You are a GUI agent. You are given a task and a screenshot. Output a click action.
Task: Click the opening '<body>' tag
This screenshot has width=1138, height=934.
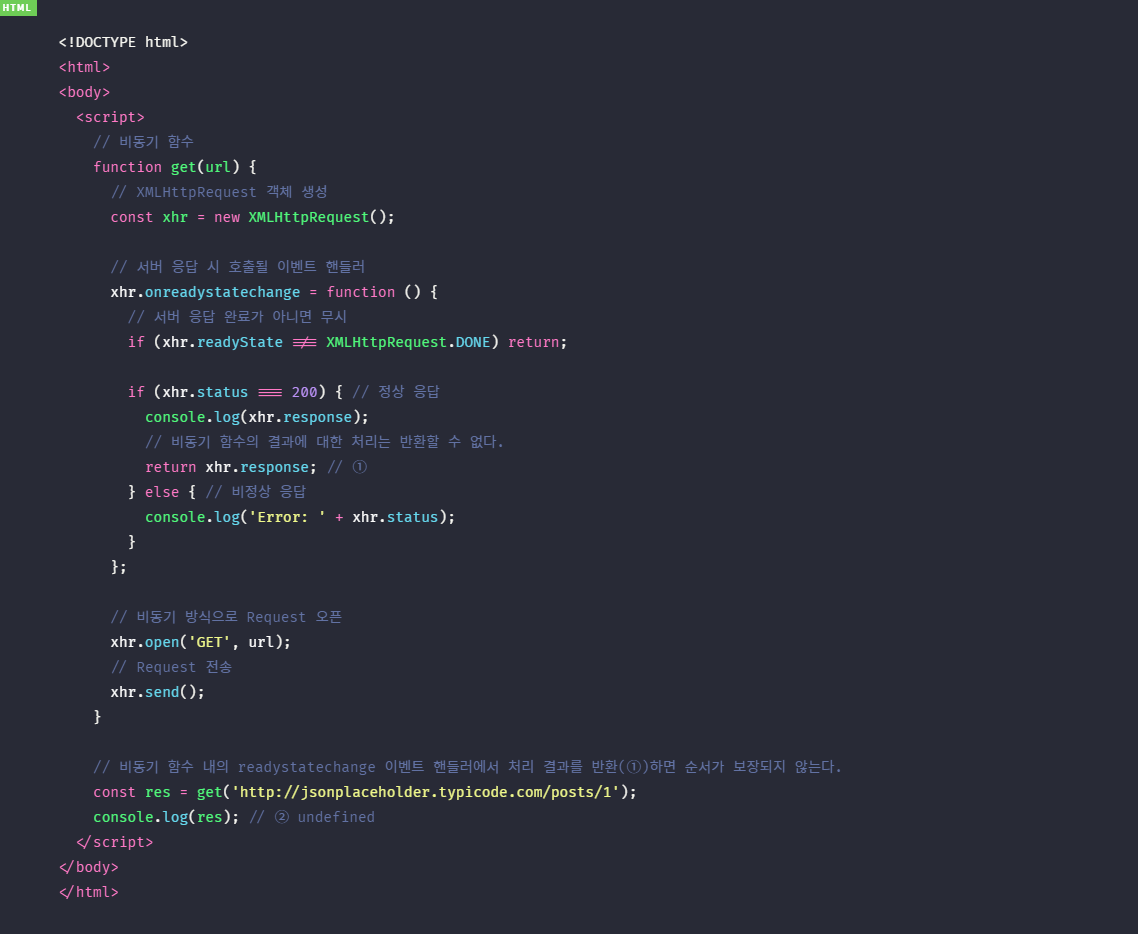click(x=84, y=92)
